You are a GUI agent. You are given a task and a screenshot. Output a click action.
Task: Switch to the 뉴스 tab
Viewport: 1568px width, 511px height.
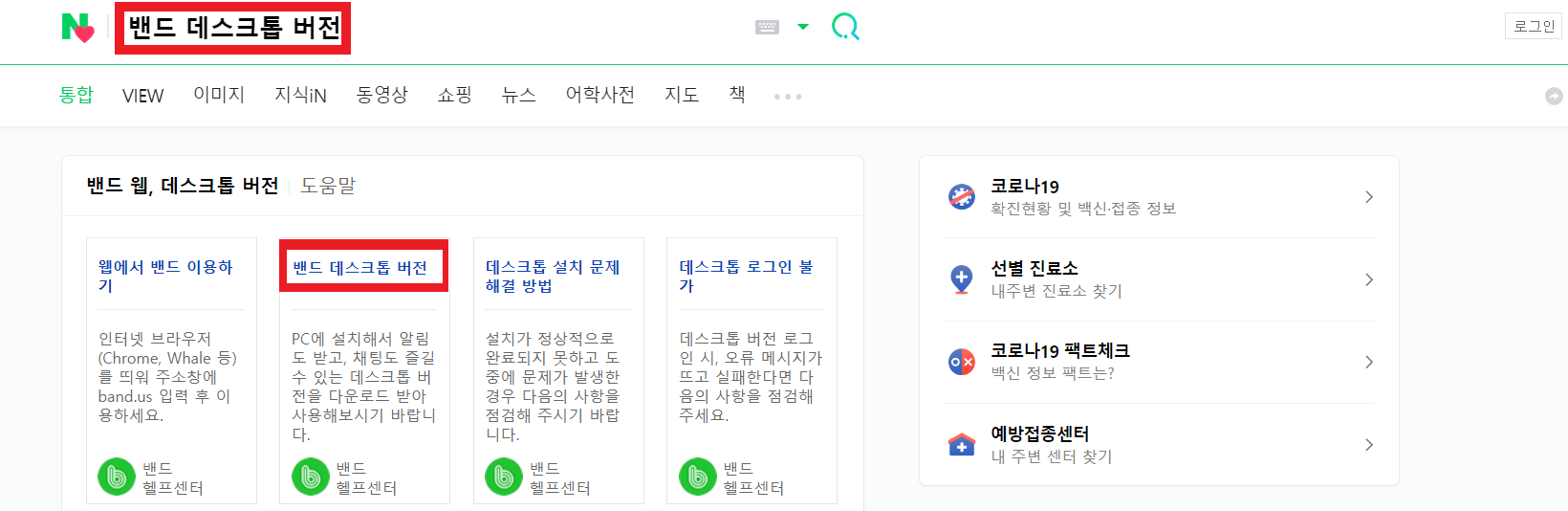(x=518, y=95)
